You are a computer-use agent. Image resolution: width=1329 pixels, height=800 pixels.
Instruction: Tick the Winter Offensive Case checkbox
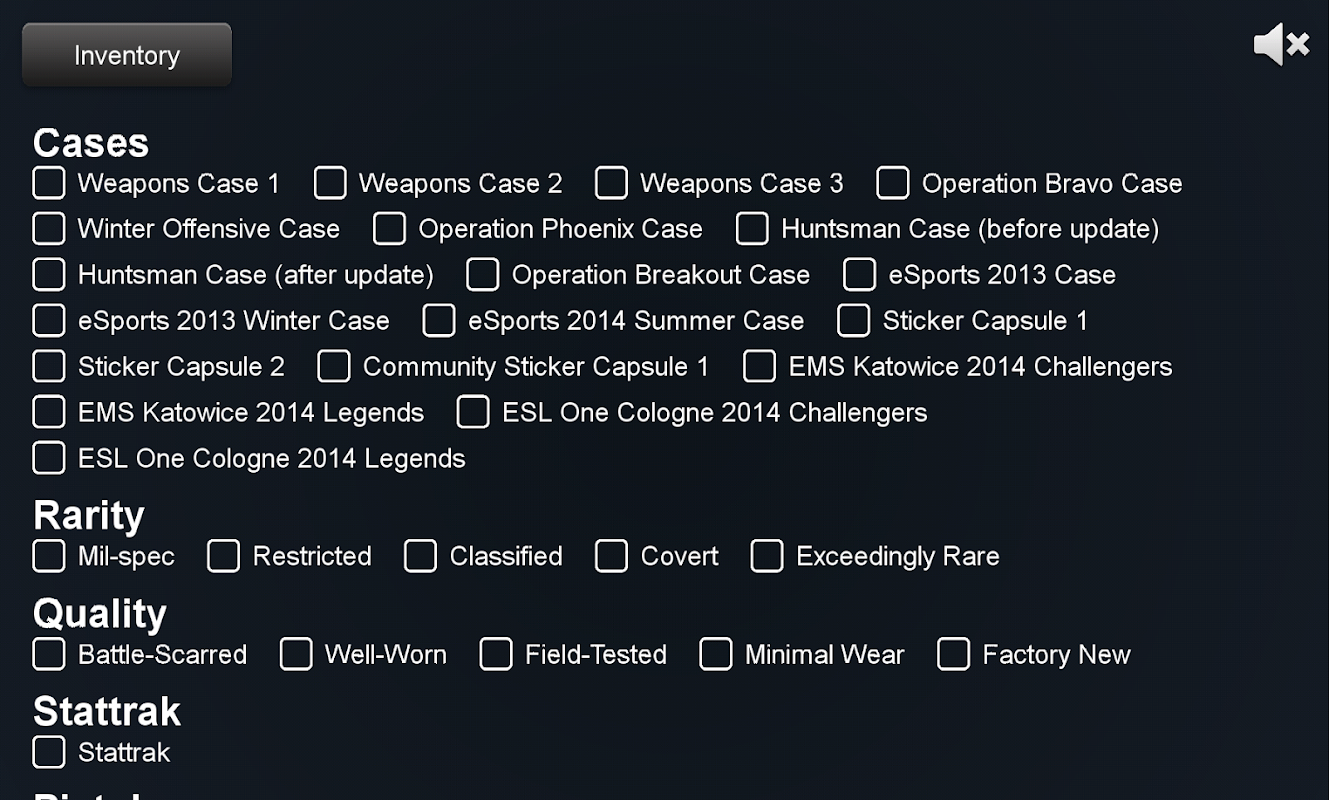pyautogui.click(x=49, y=228)
